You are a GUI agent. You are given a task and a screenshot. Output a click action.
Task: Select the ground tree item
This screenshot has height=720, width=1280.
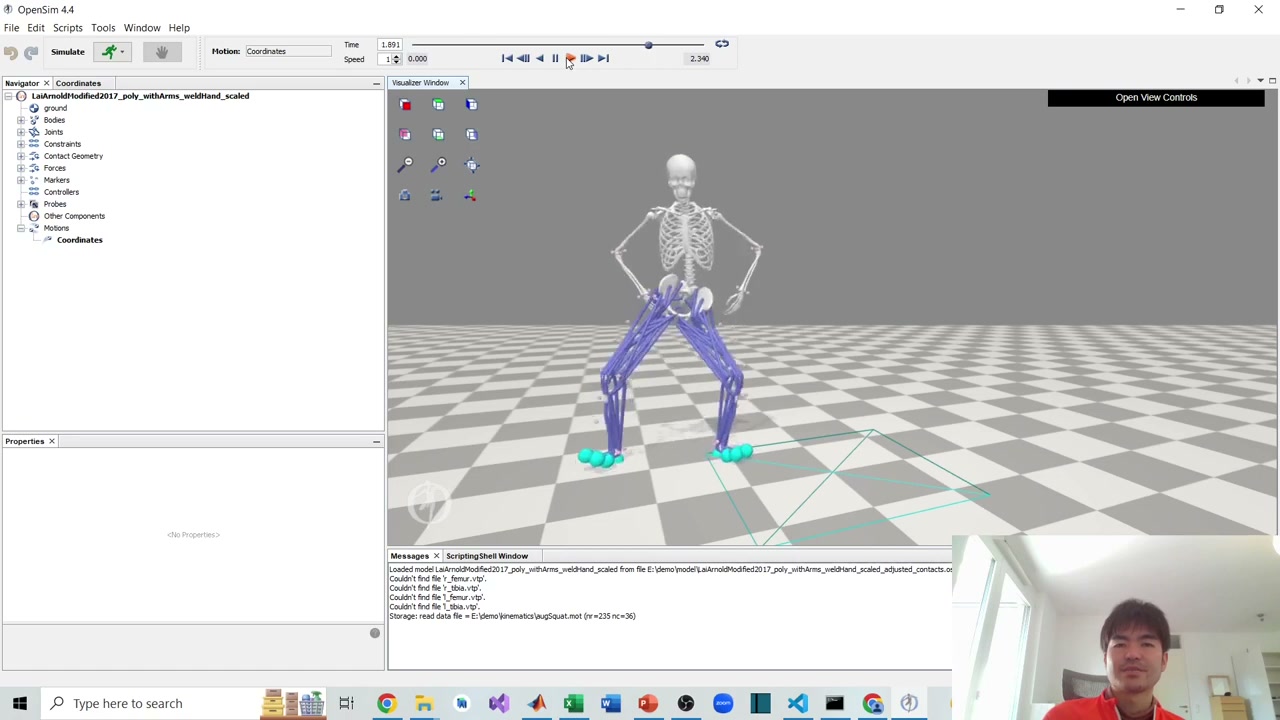55,108
